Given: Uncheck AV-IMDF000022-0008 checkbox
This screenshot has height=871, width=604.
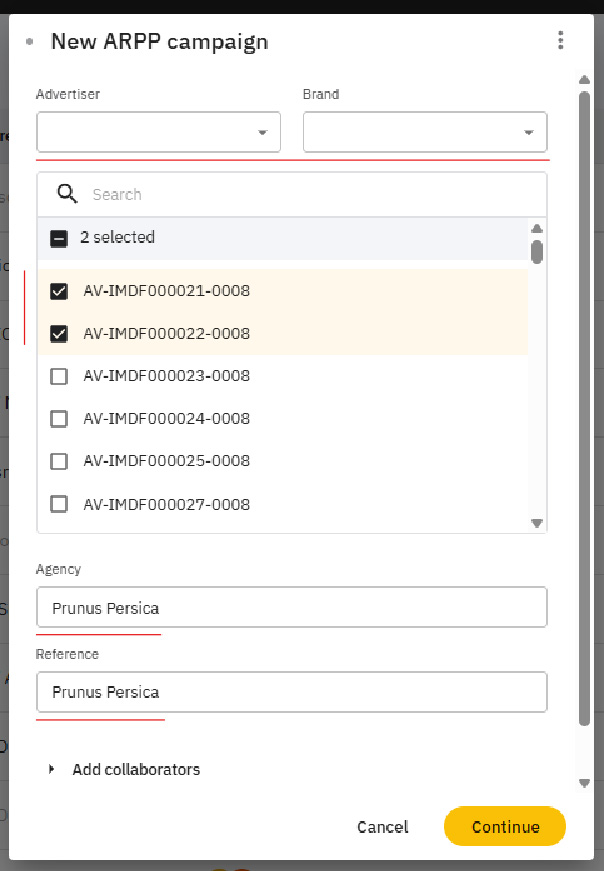Looking at the screenshot, I should tap(59, 334).
